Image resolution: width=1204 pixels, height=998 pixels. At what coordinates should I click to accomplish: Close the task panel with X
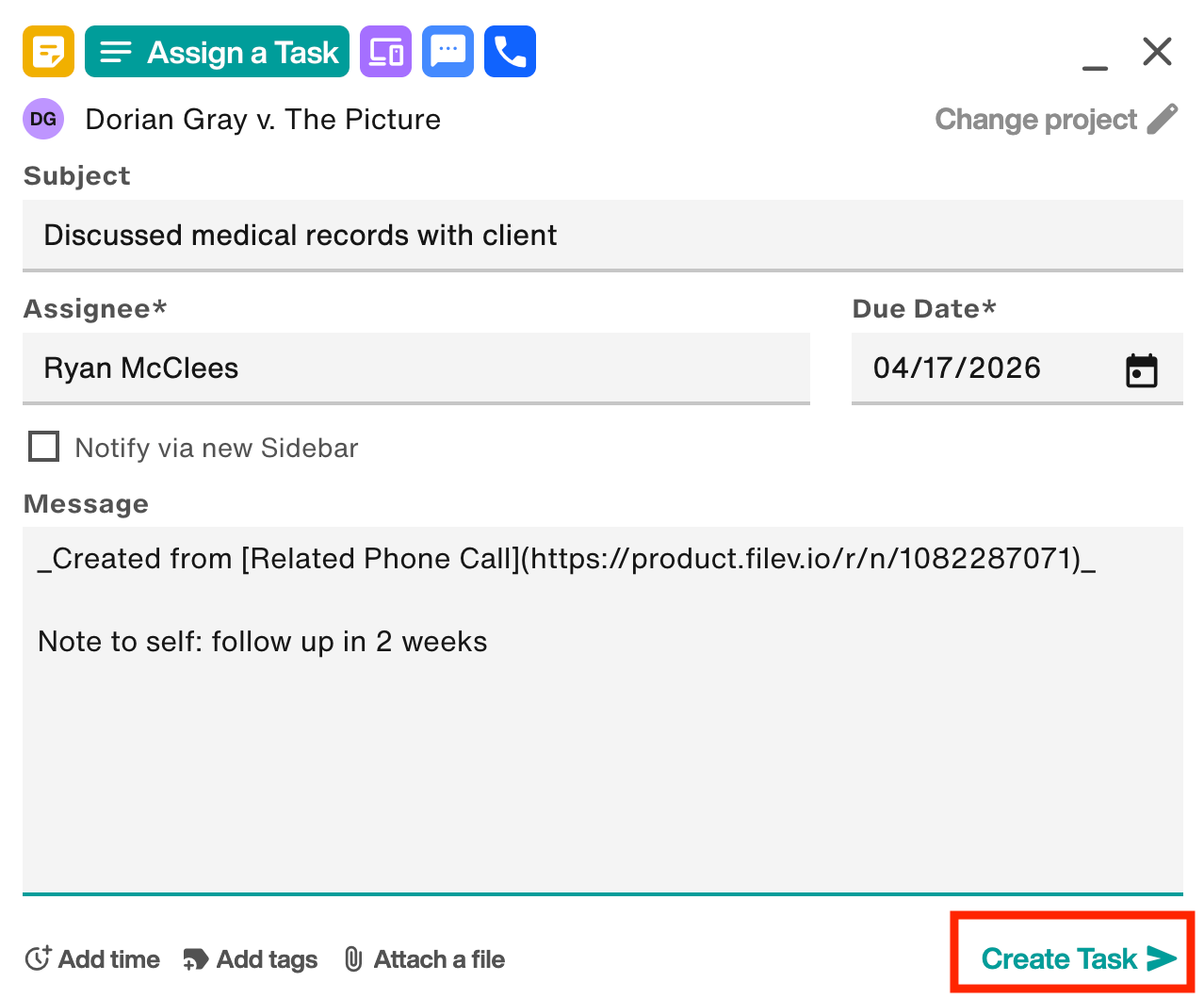click(1157, 51)
